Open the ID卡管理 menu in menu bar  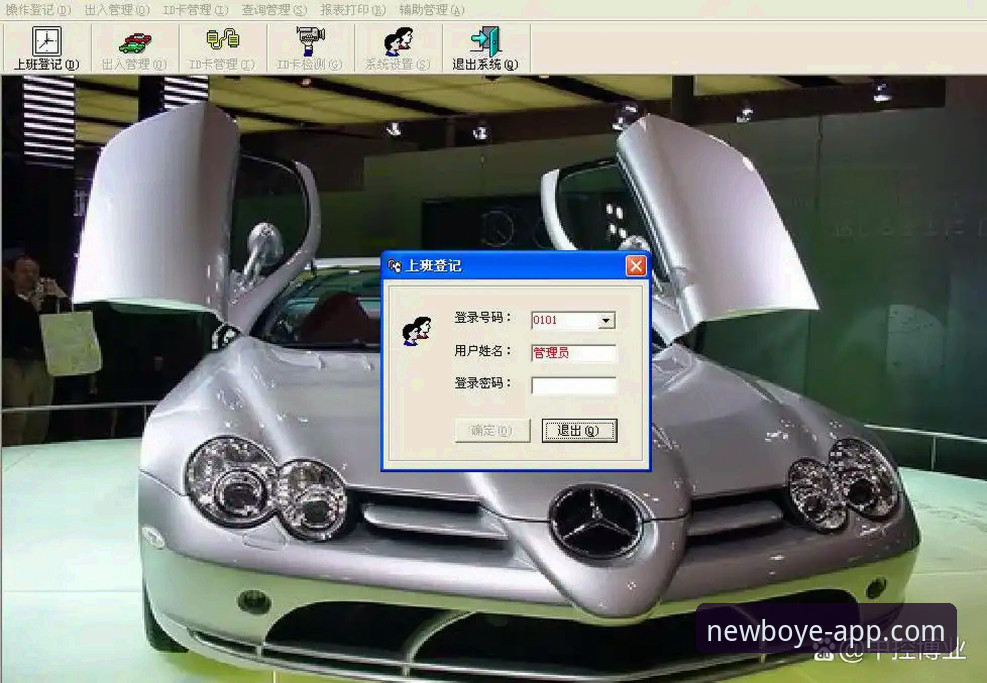coord(195,10)
